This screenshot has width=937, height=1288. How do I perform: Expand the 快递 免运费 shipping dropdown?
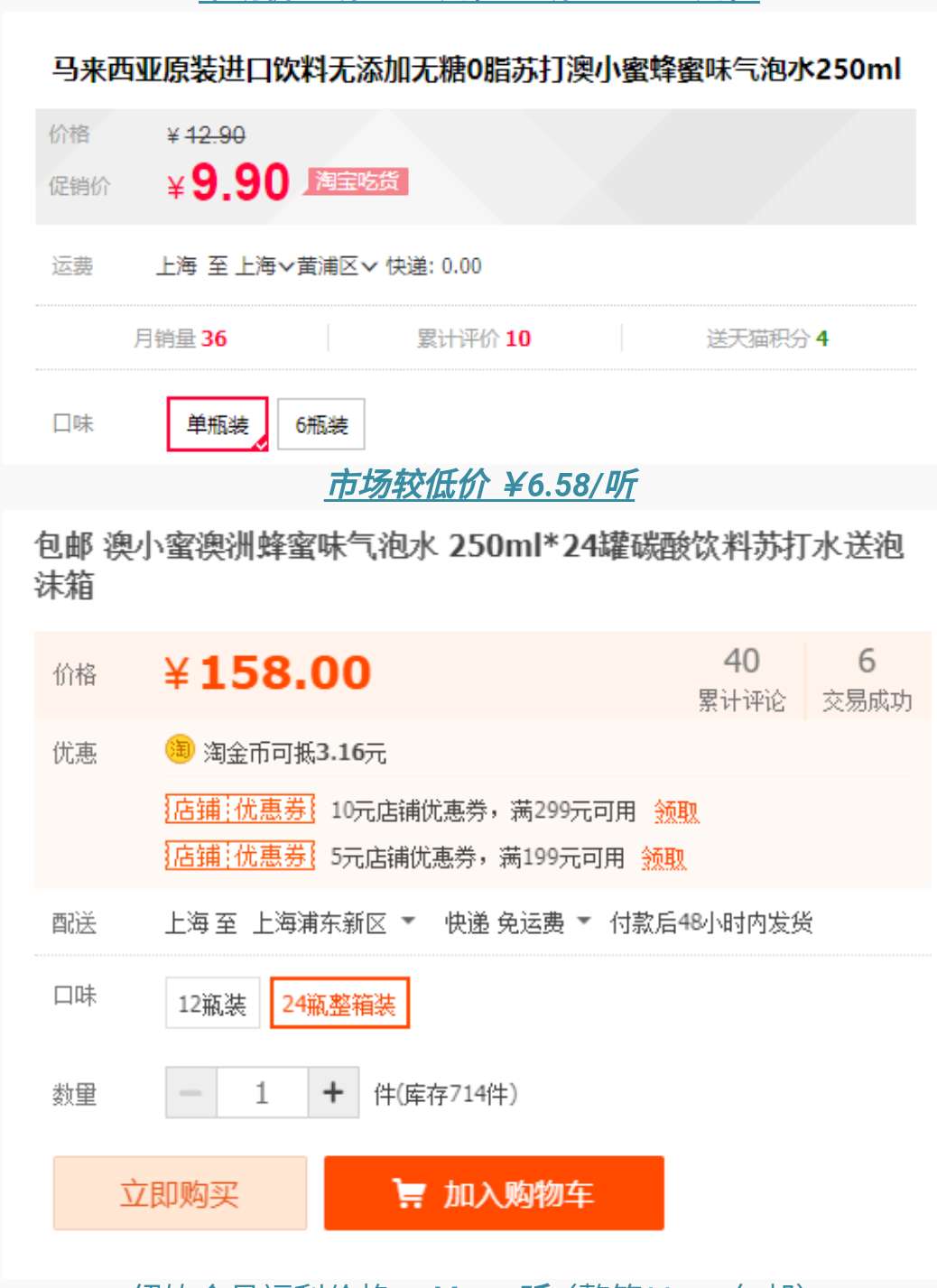517,922
